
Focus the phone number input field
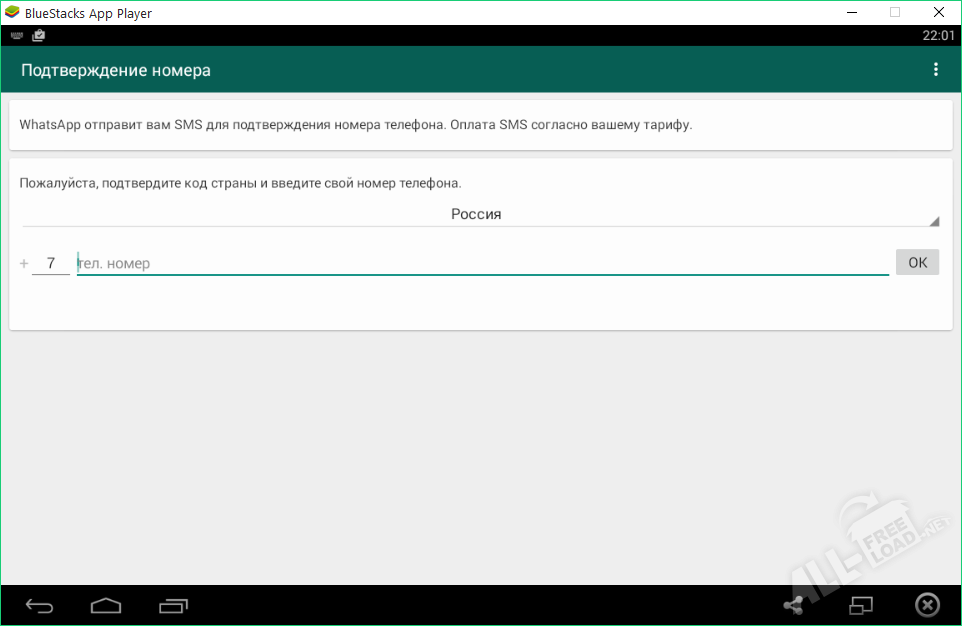pyautogui.click(x=482, y=264)
